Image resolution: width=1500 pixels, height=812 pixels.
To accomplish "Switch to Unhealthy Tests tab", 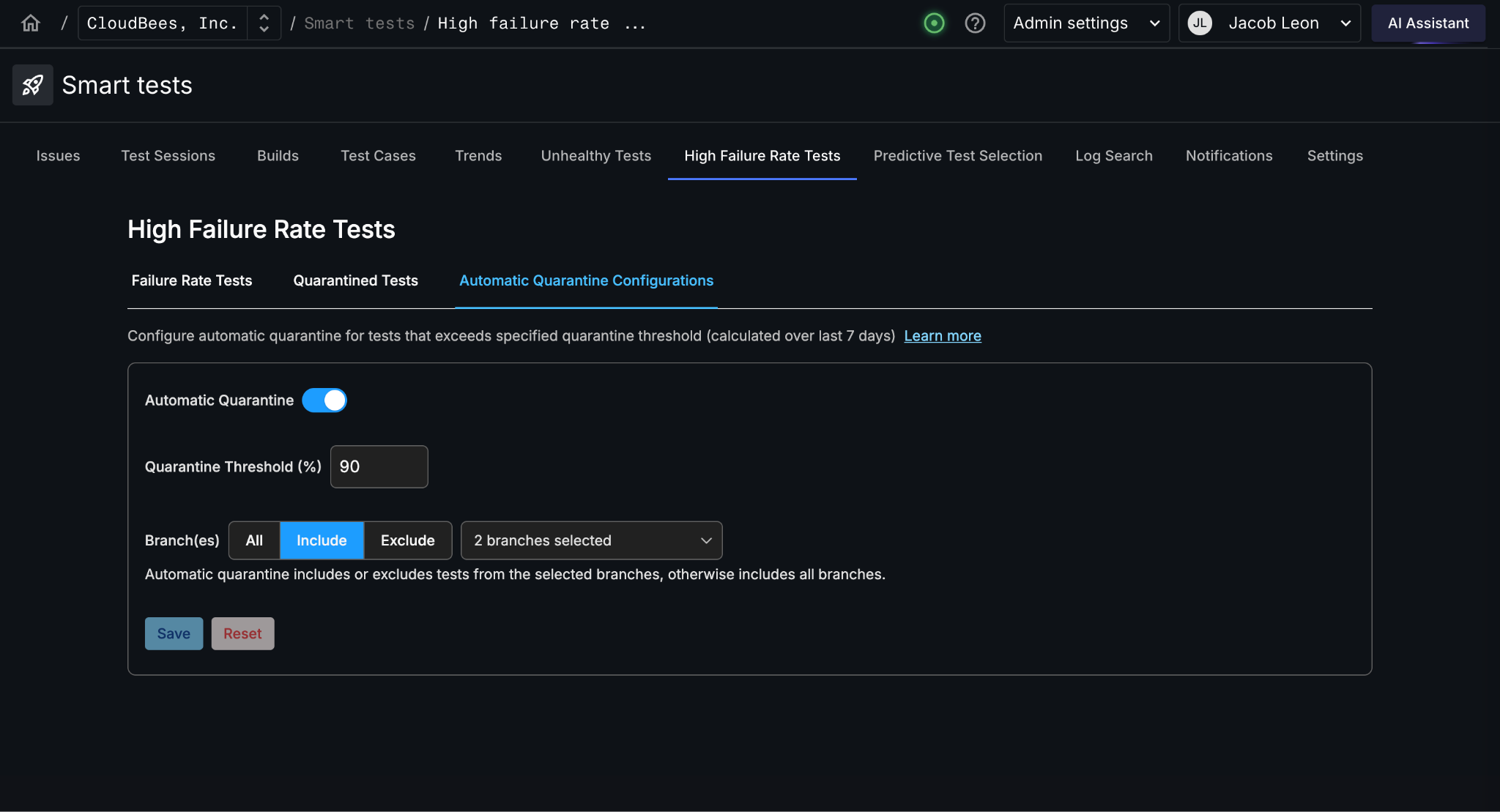I will click(596, 156).
